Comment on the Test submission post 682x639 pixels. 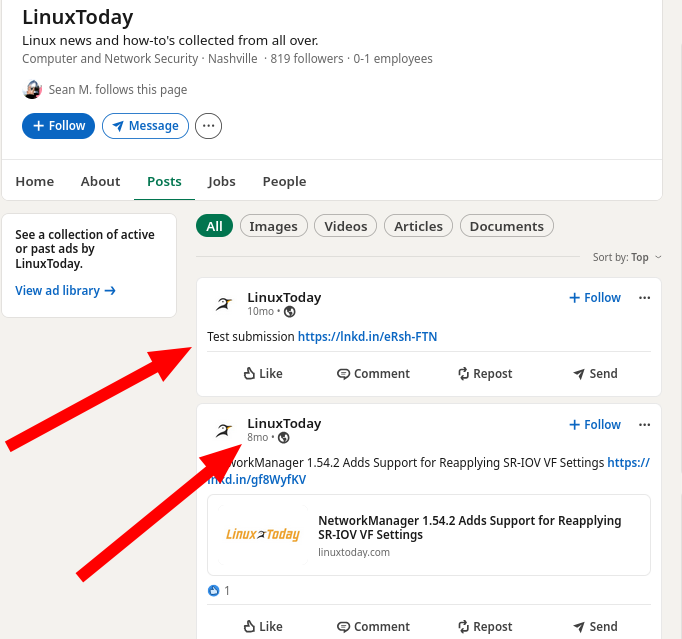(x=374, y=374)
